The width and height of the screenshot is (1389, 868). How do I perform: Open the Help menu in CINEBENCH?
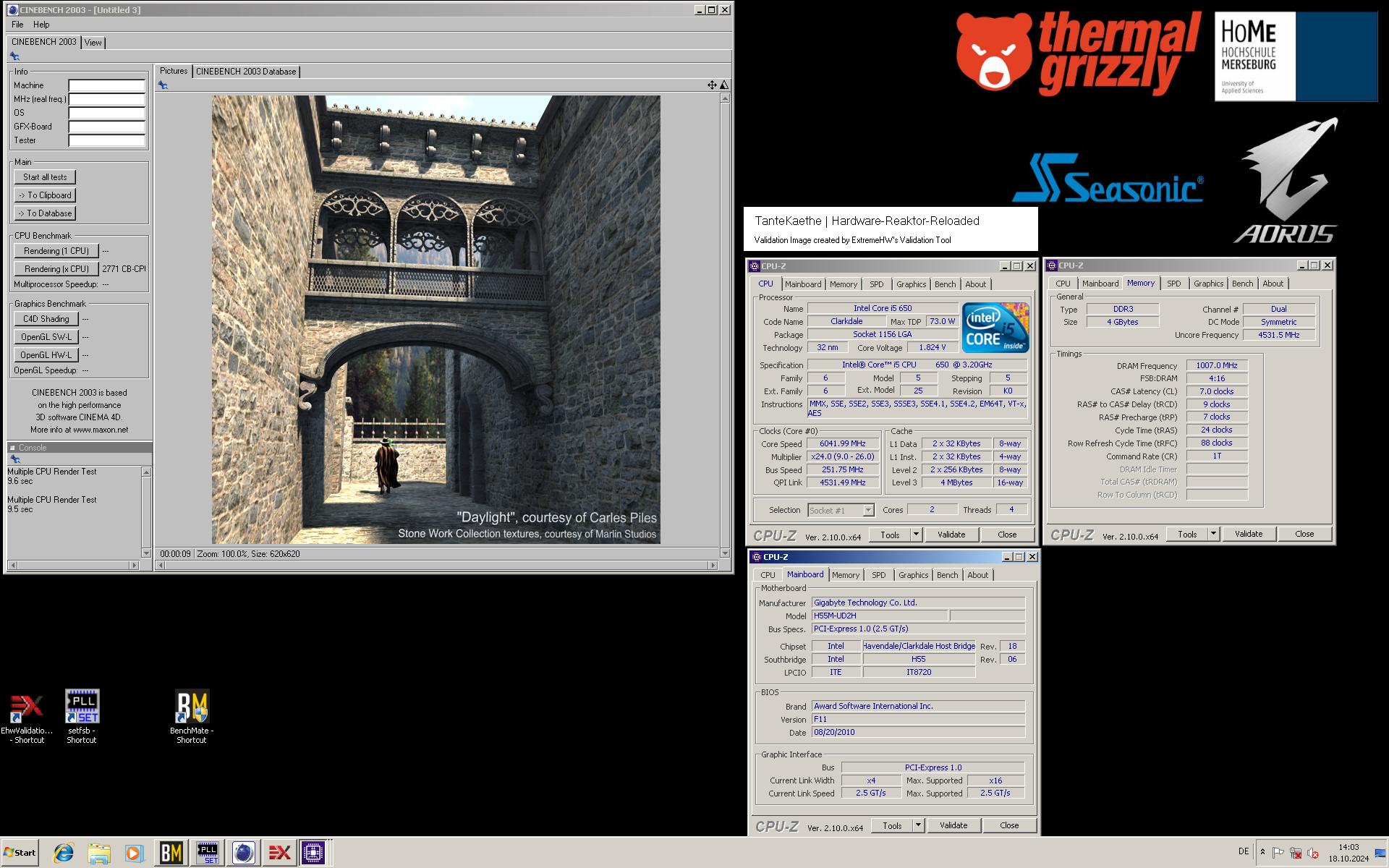[x=41, y=25]
